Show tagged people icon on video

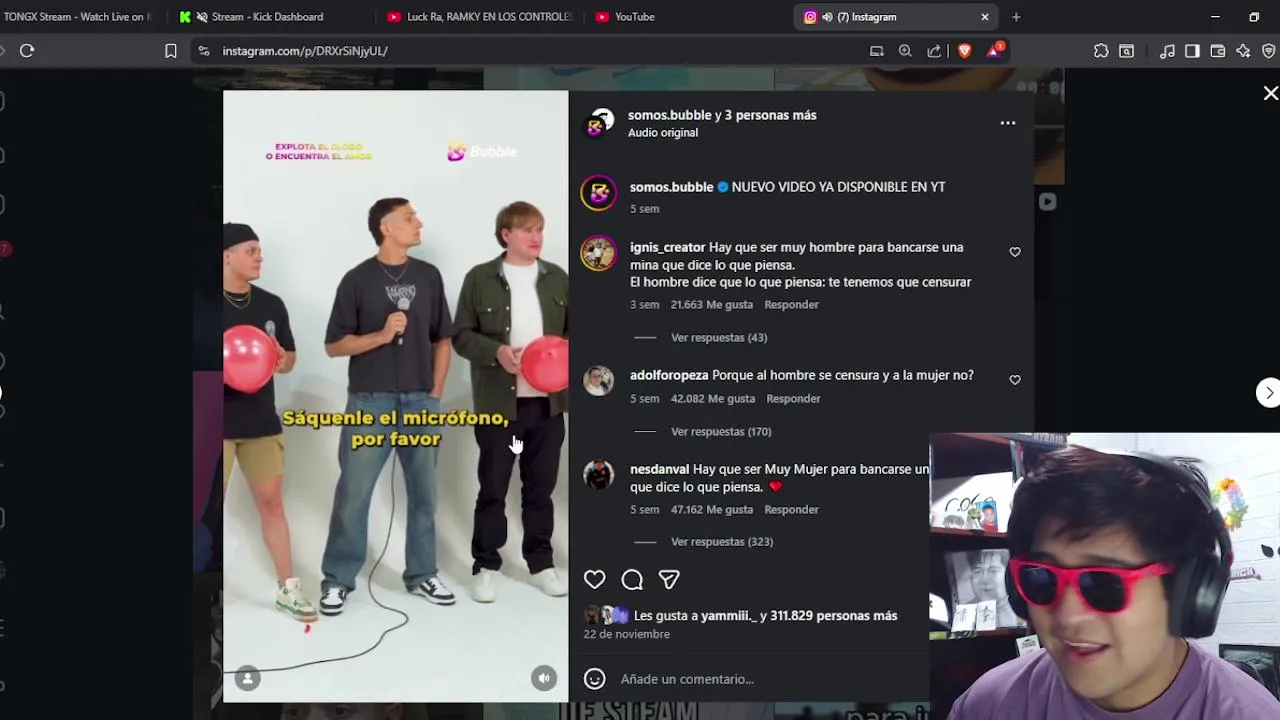(x=247, y=678)
